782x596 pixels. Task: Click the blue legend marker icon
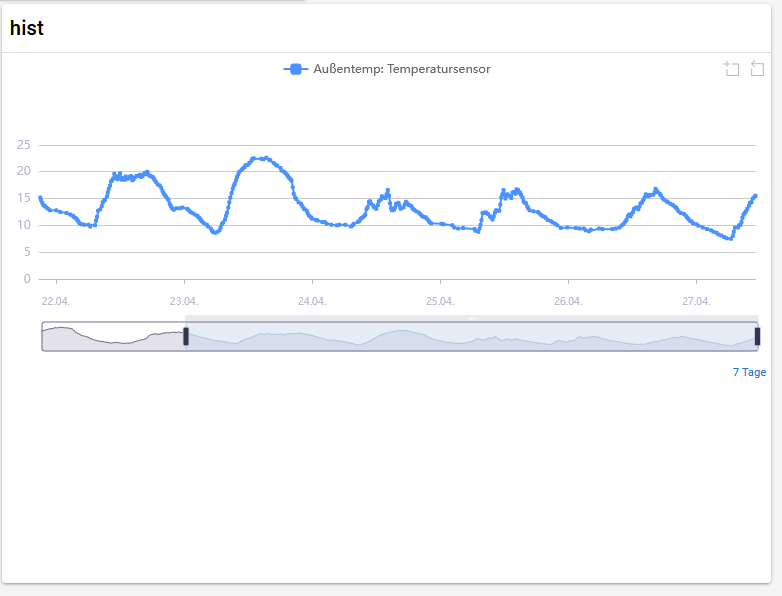pos(295,69)
